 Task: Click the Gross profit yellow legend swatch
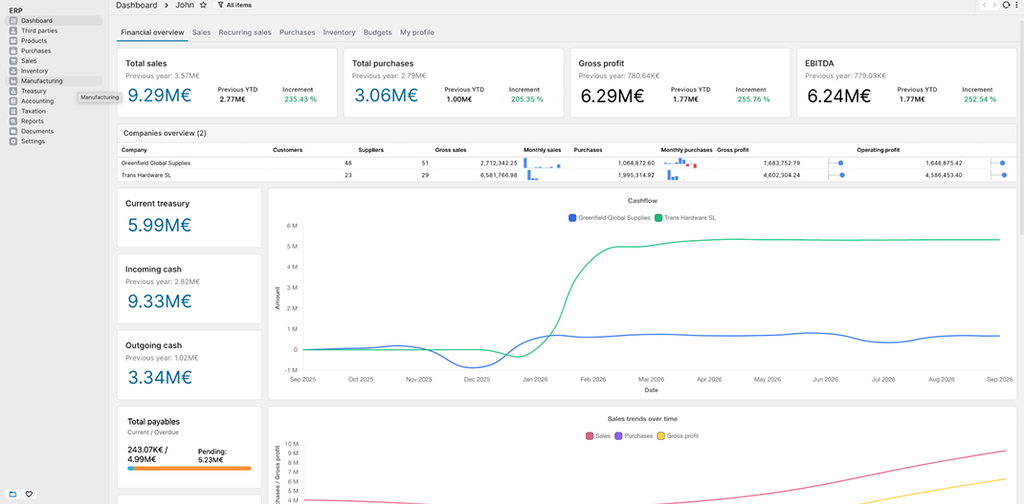click(660, 435)
